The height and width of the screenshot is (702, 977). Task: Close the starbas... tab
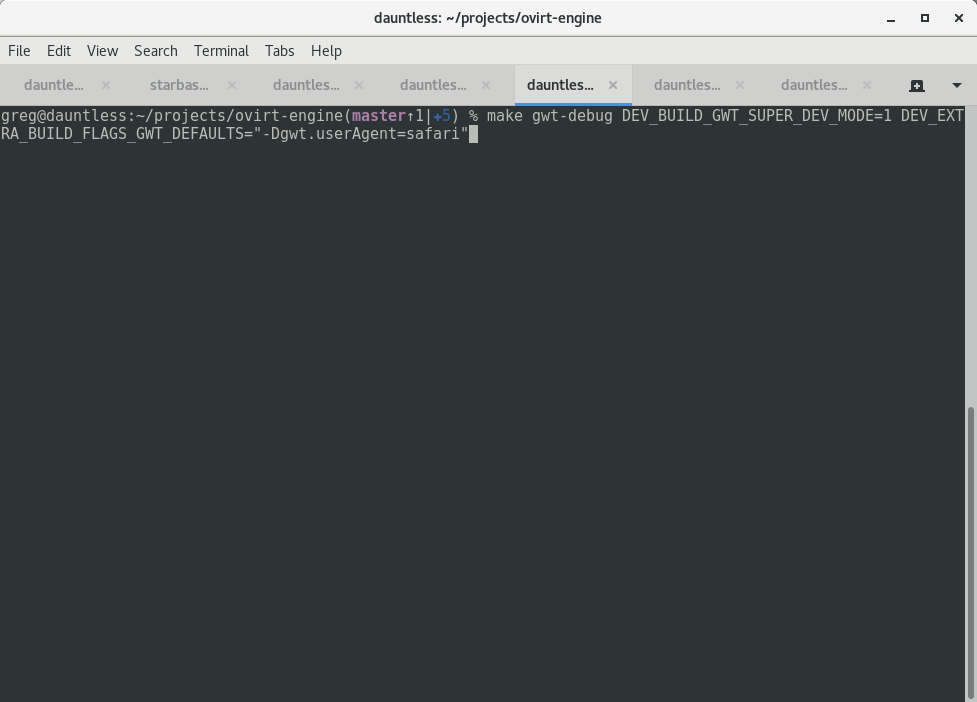point(232,86)
